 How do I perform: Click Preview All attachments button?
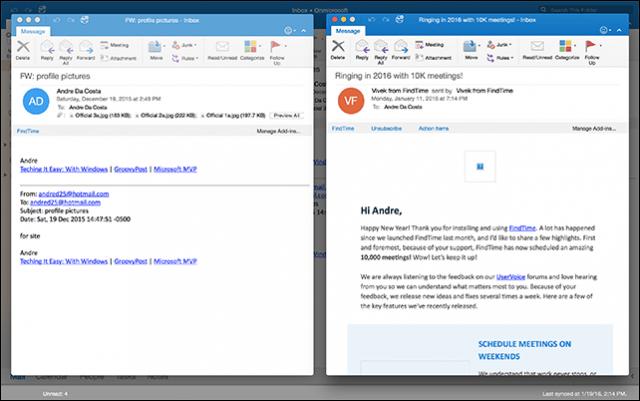tap(287, 116)
